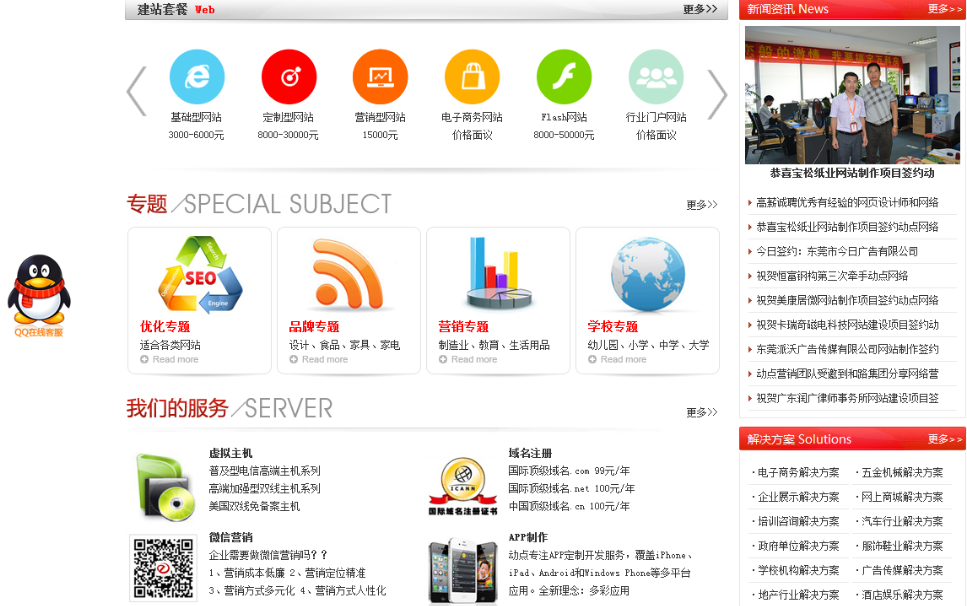Open the 行业门户网站 people icon
The height and width of the screenshot is (606, 967).
tap(656, 77)
